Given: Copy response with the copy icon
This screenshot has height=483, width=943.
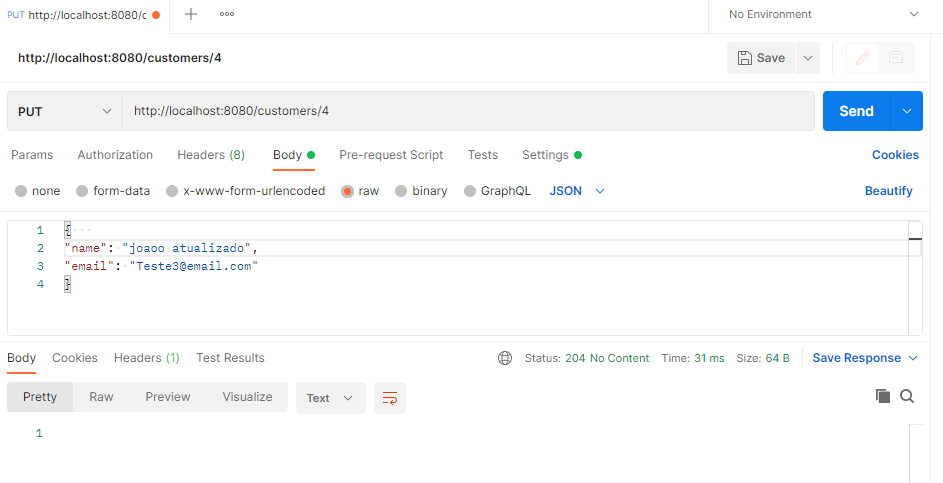Looking at the screenshot, I should 882,396.
